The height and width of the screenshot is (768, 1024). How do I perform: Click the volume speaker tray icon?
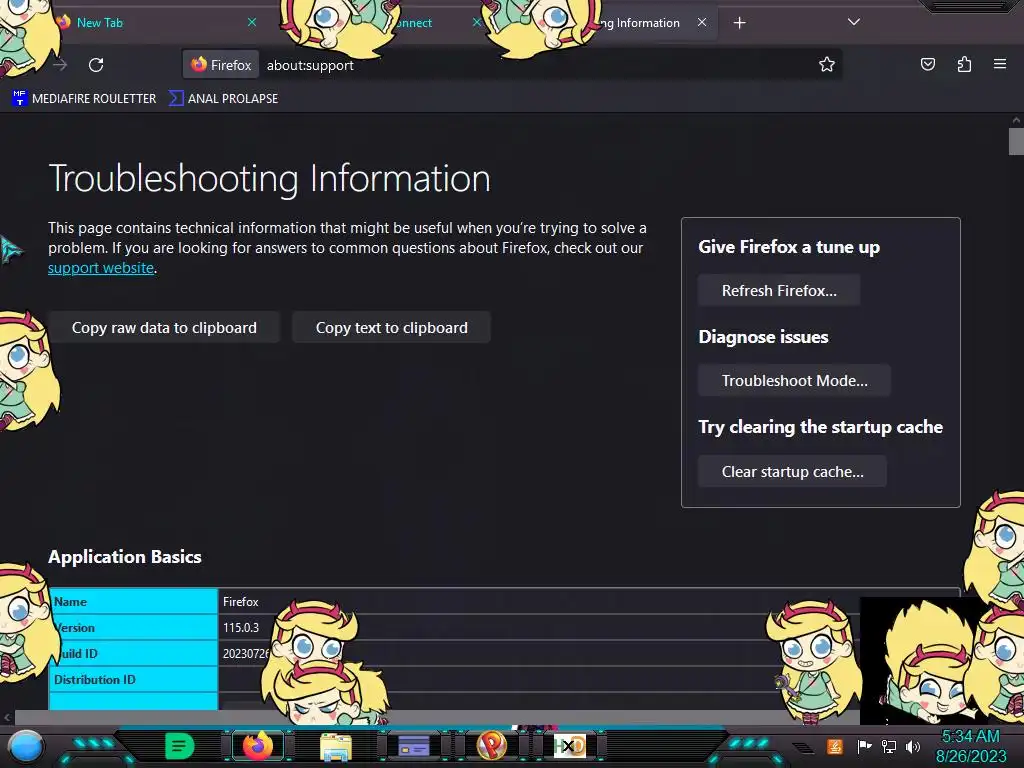(x=913, y=746)
